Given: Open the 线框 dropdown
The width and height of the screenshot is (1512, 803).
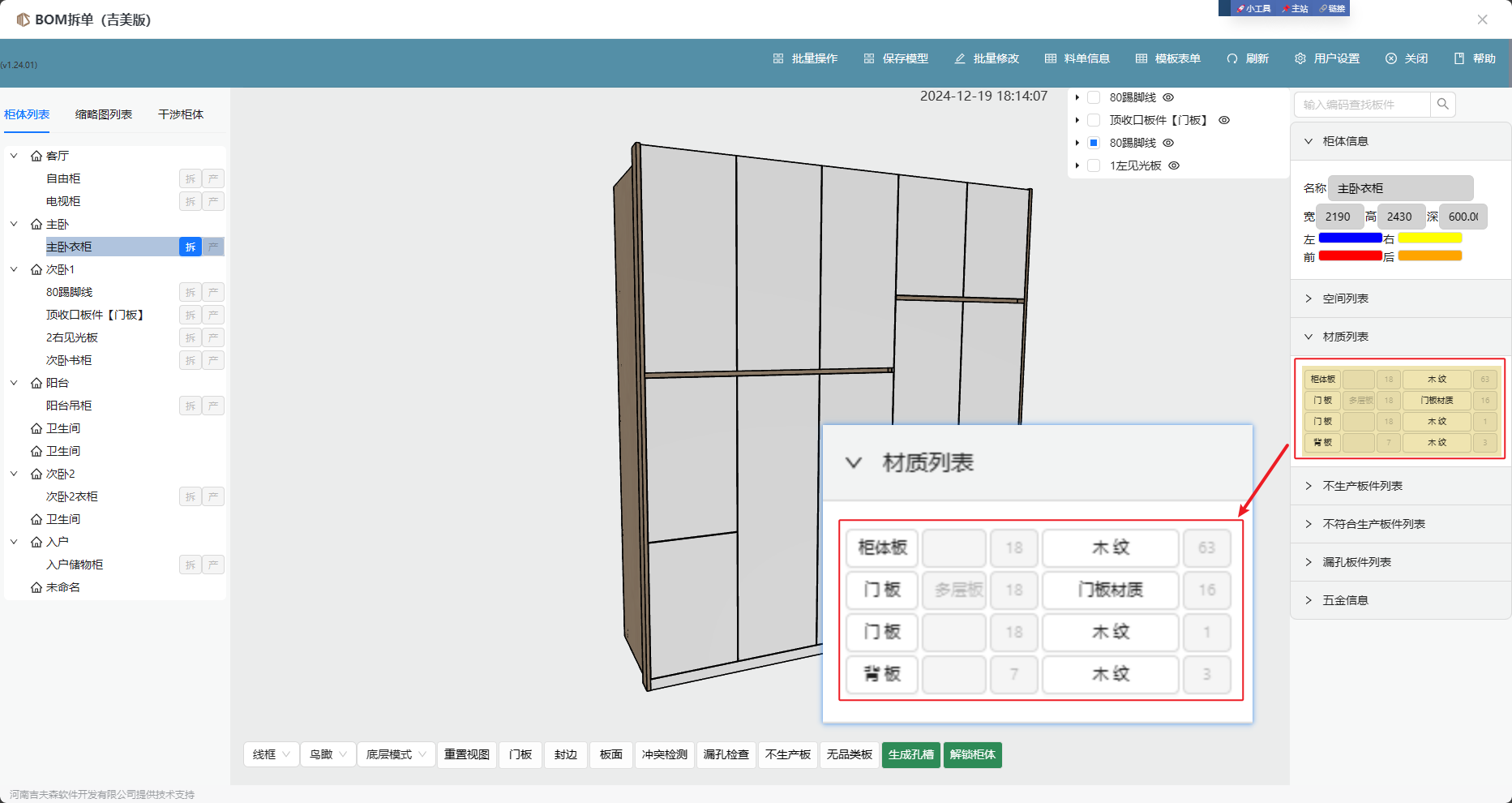Looking at the screenshot, I should (x=272, y=754).
